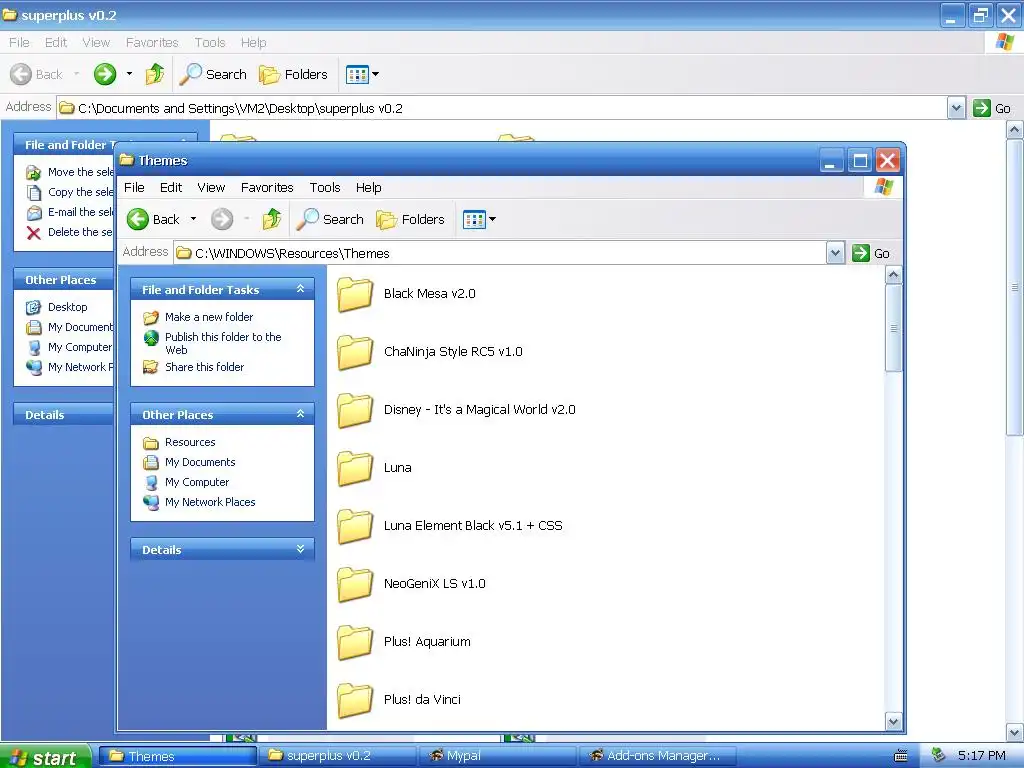Click Publish this folder to the Web
The height and width of the screenshot is (768, 1024).
pyautogui.click(x=223, y=344)
